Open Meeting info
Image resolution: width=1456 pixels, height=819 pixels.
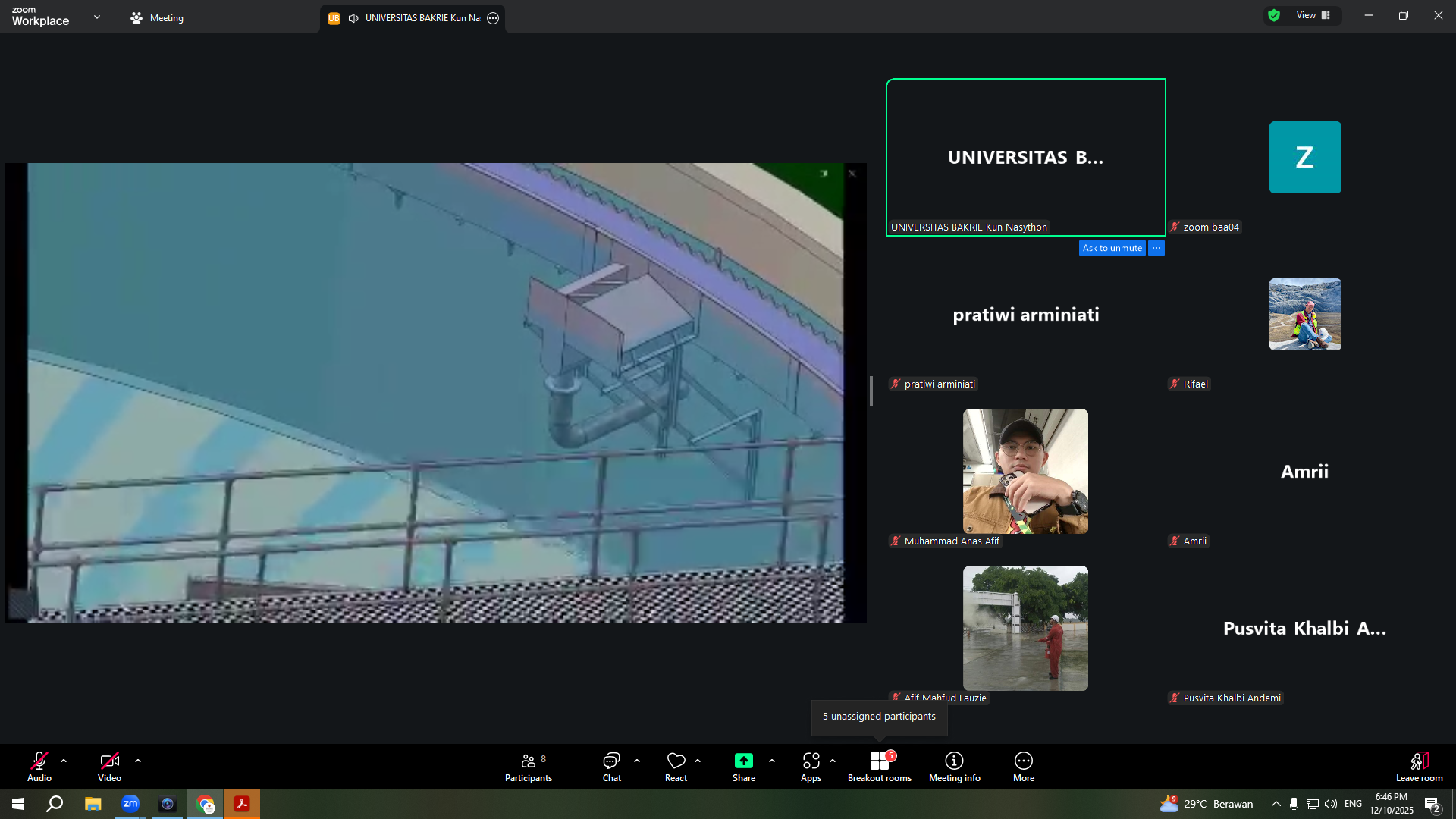[x=955, y=767]
